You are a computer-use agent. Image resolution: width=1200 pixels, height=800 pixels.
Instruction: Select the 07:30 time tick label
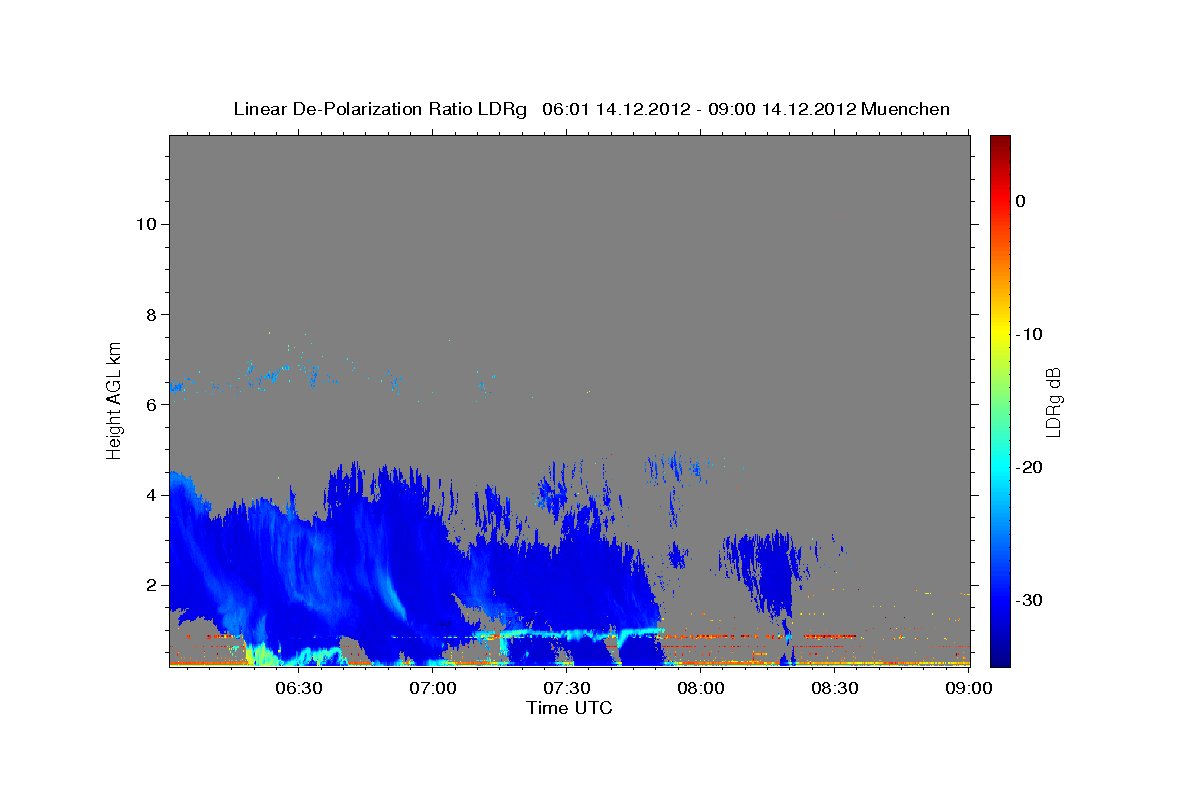pyautogui.click(x=567, y=689)
